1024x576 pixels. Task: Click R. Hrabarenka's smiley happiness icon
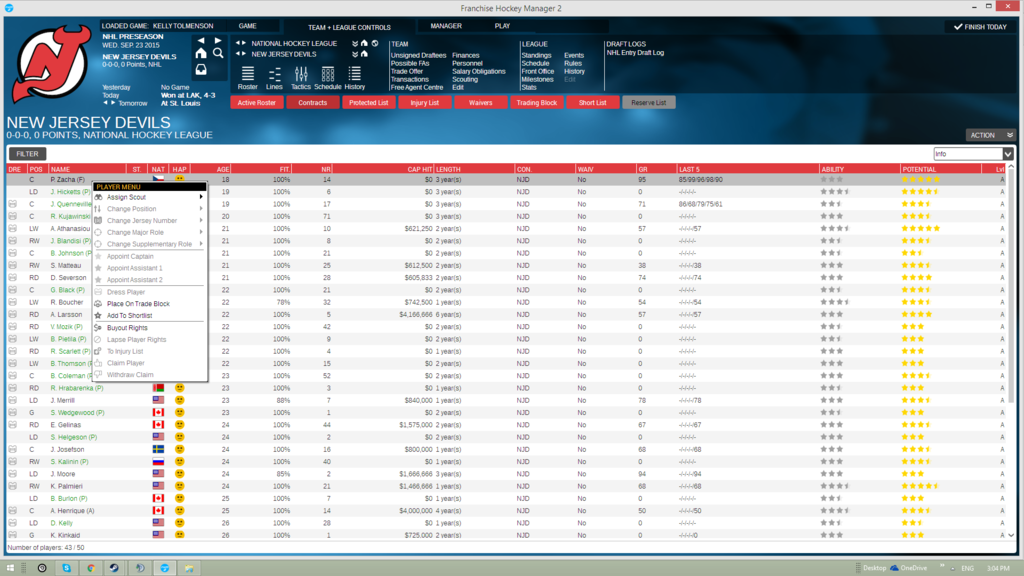pyautogui.click(x=180, y=388)
